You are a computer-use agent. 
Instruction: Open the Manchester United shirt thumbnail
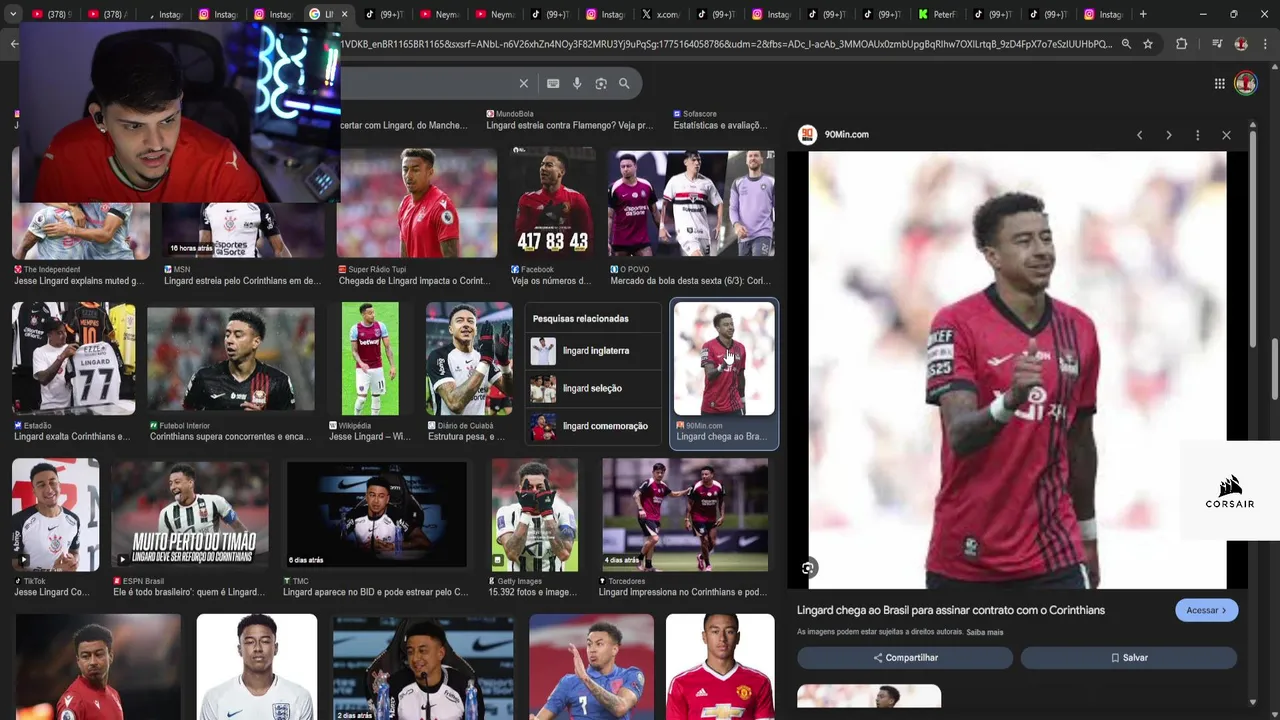point(720,667)
